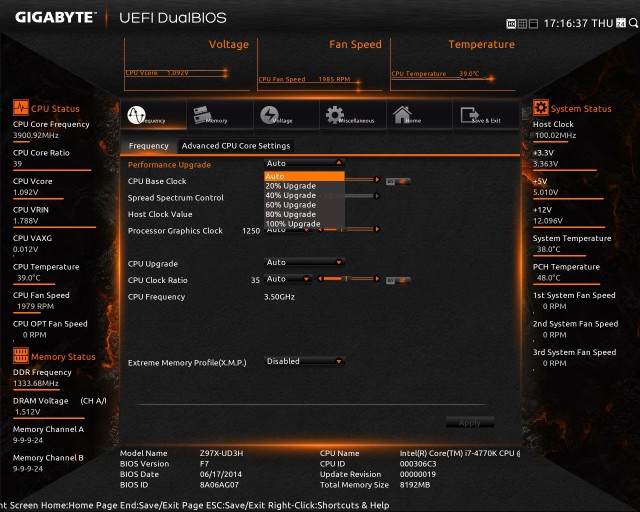Image resolution: width=640 pixels, height=512 pixels.
Task: Click the CPU Core Frequency 3900.92MHz reading
Action: click(x=36, y=135)
